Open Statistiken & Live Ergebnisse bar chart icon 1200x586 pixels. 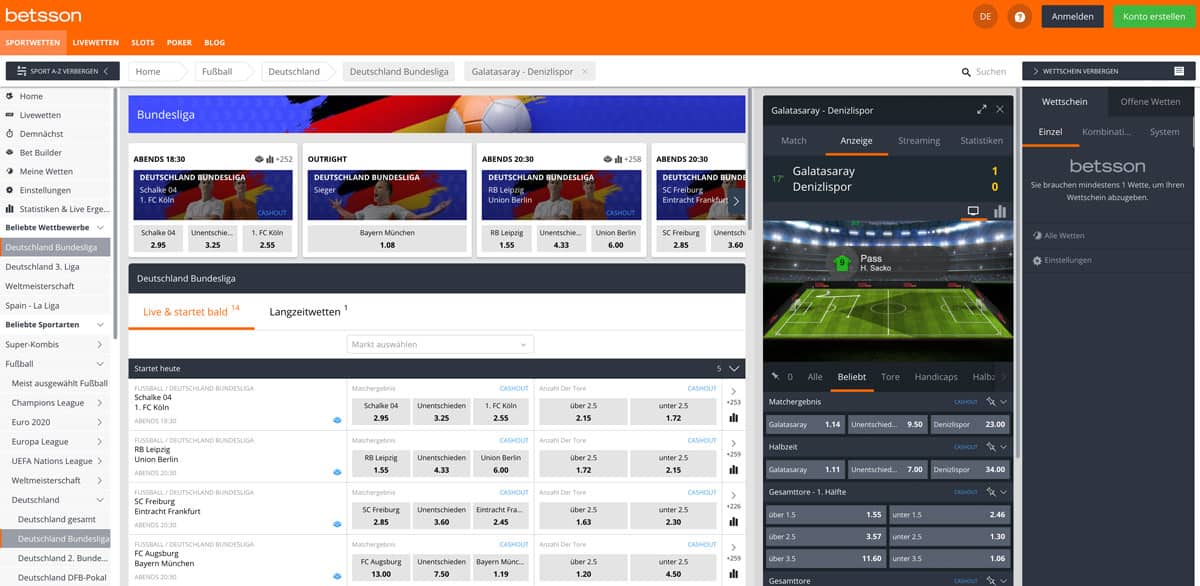click(x=9, y=209)
